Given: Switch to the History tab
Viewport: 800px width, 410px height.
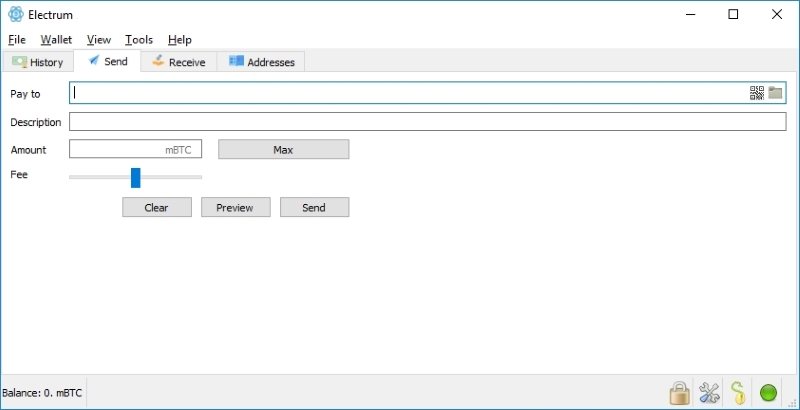Looking at the screenshot, I should click(38, 62).
